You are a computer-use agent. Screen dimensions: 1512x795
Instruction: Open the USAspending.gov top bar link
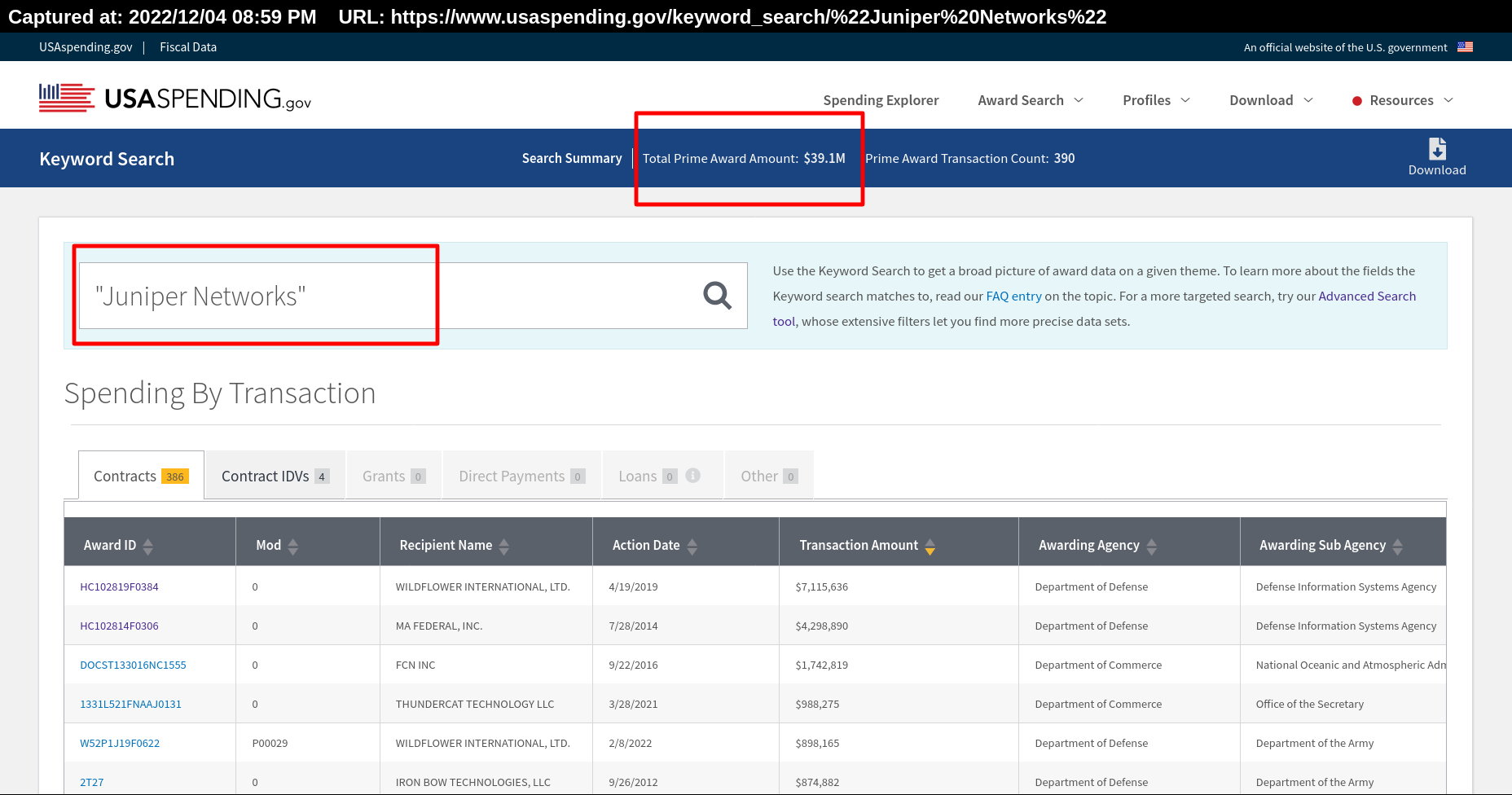point(86,47)
